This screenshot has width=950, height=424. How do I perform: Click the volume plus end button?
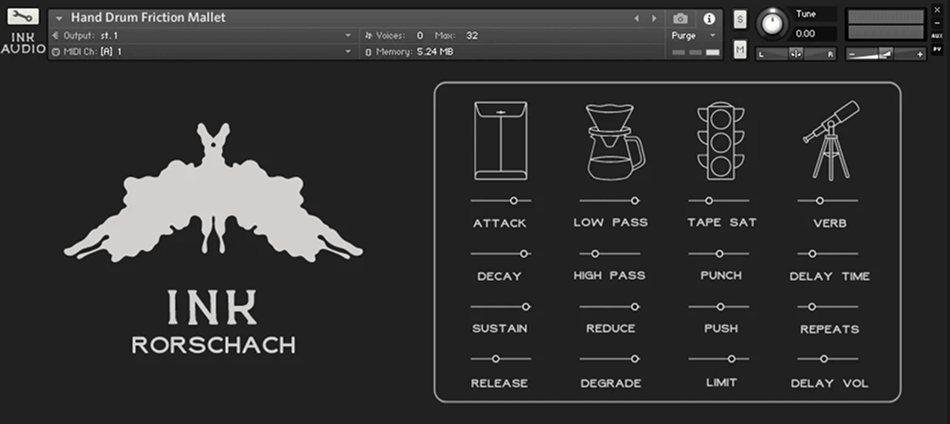(x=920, y=55)
